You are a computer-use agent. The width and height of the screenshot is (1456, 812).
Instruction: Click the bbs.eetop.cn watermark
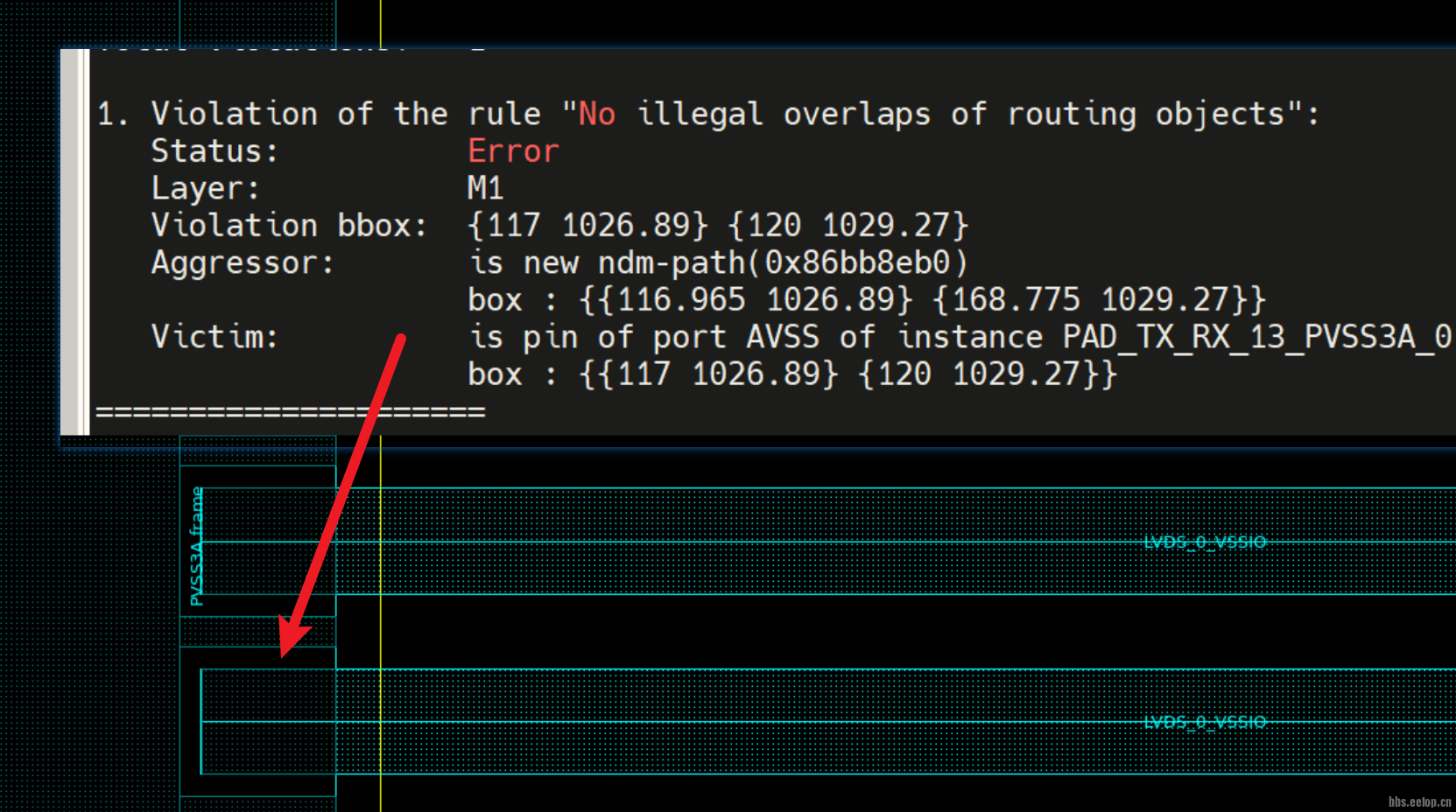point(1419,801)
